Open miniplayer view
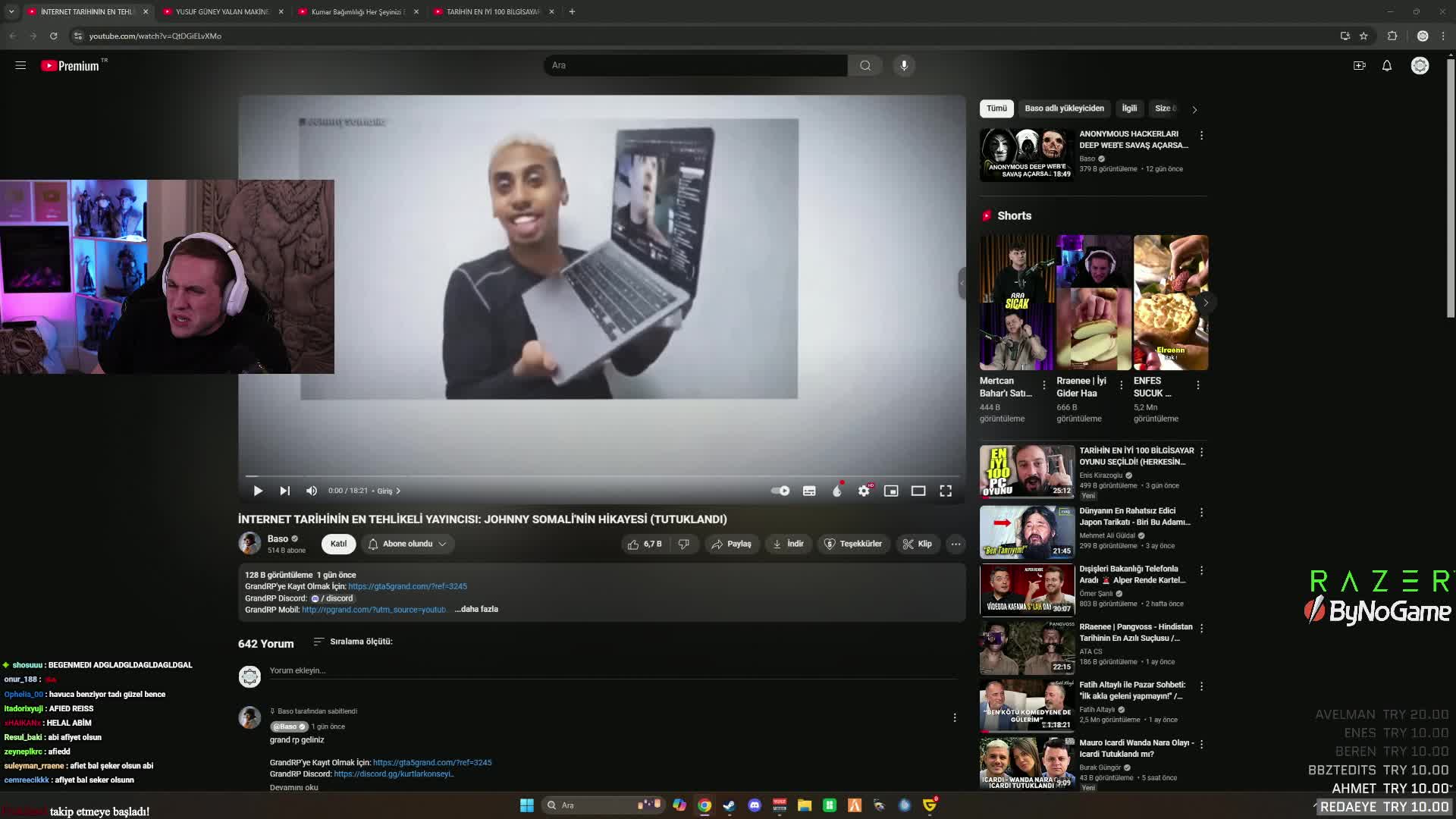 pos(891,491)
